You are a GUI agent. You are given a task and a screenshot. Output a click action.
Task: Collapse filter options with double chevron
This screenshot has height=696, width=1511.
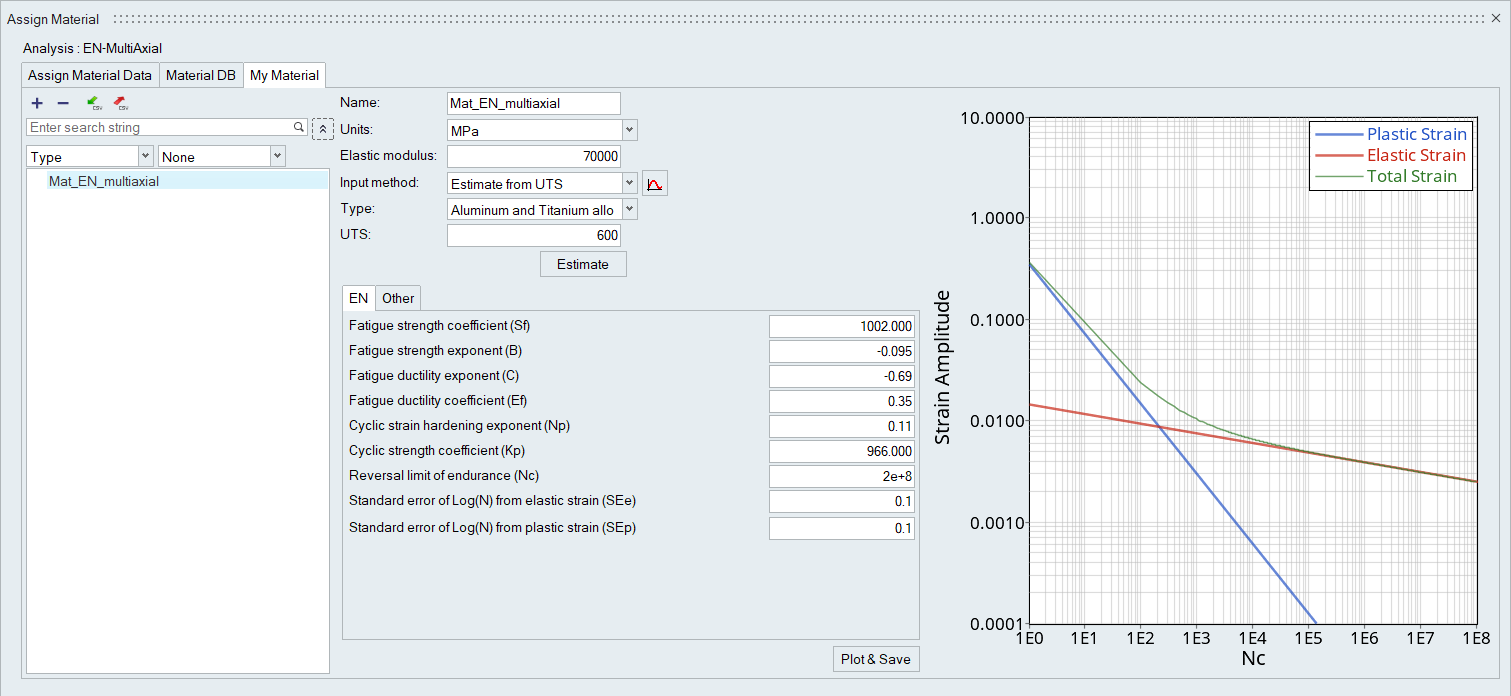[323, 130]
